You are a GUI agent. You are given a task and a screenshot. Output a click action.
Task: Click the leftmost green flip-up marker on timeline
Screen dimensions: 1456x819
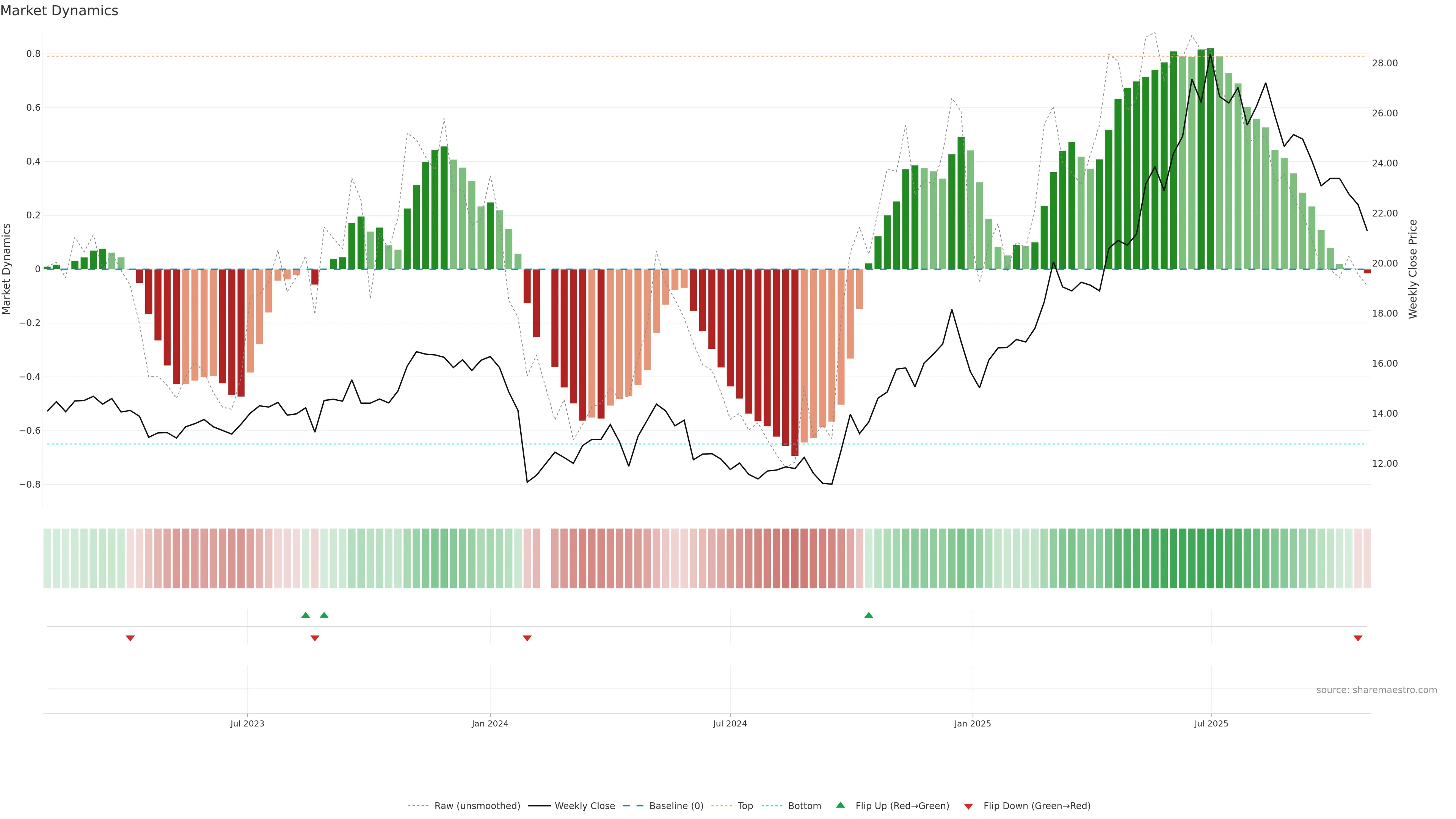tap(306, 615)
